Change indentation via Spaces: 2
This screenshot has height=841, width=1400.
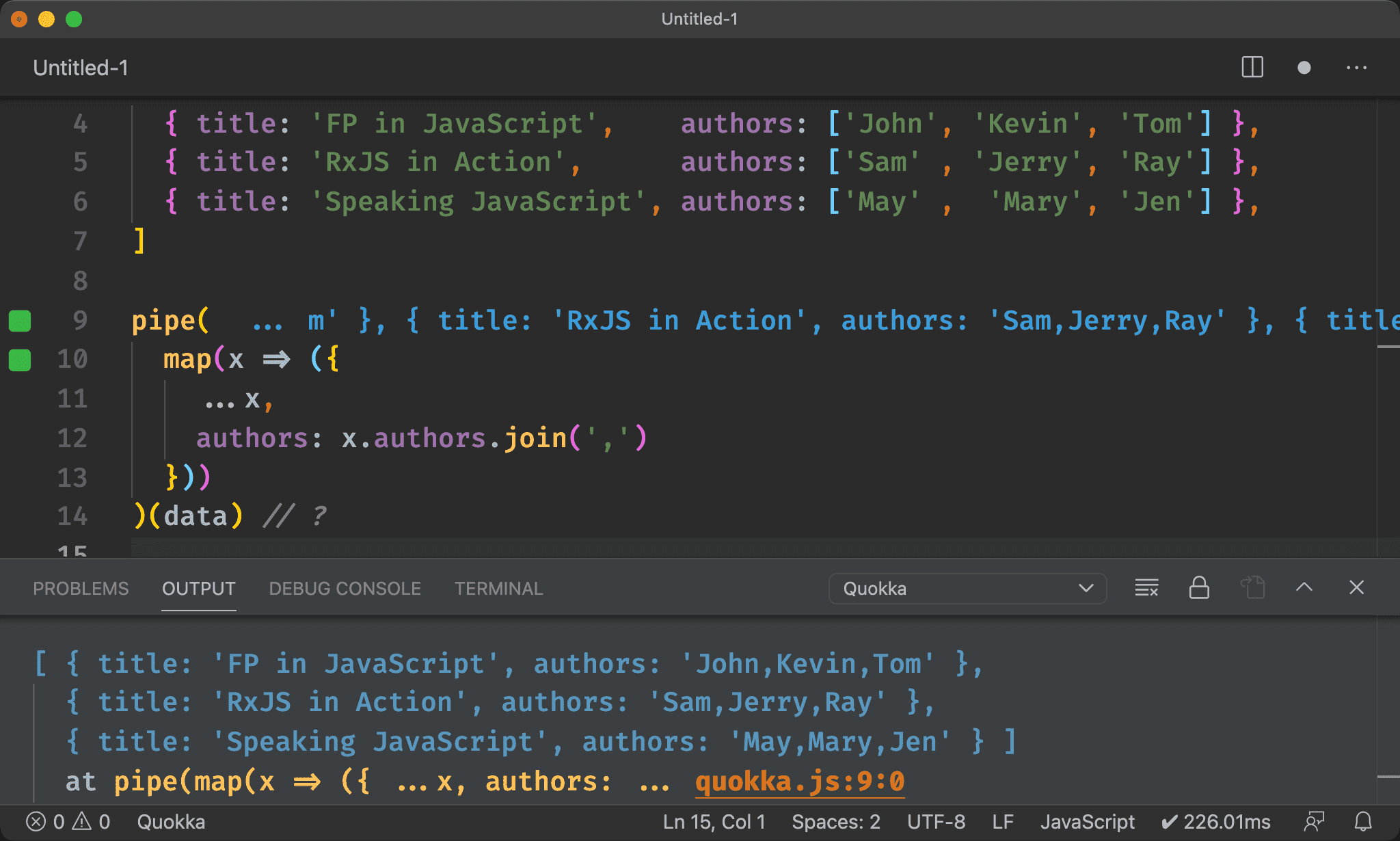[836, 821]
